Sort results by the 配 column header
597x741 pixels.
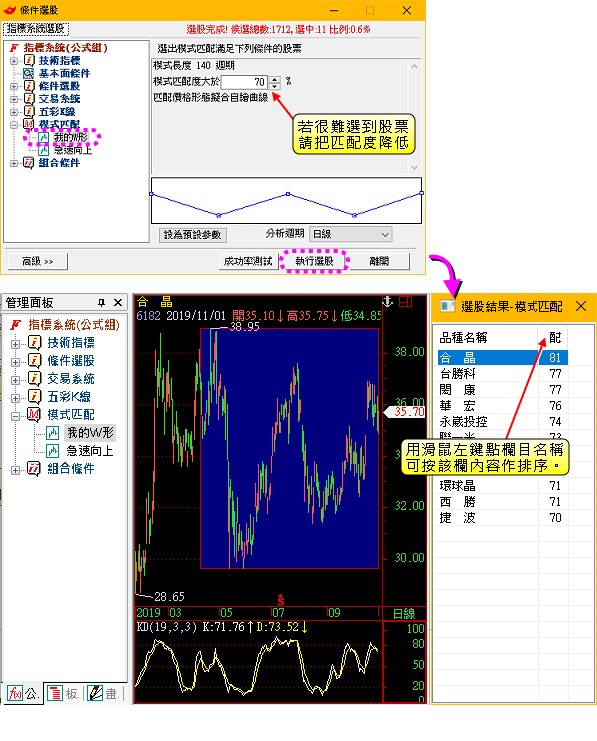click(555, 337)
